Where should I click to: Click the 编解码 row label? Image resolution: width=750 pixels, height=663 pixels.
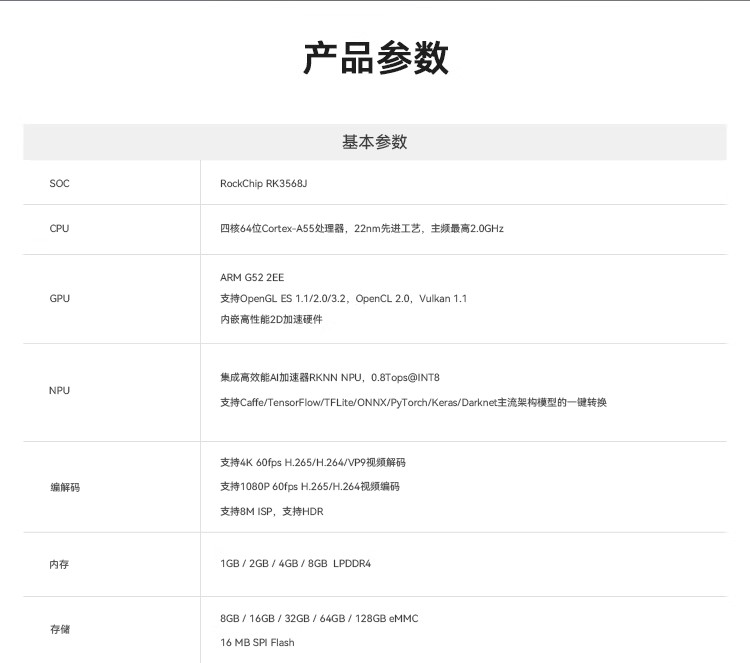[x=64, y=487]
